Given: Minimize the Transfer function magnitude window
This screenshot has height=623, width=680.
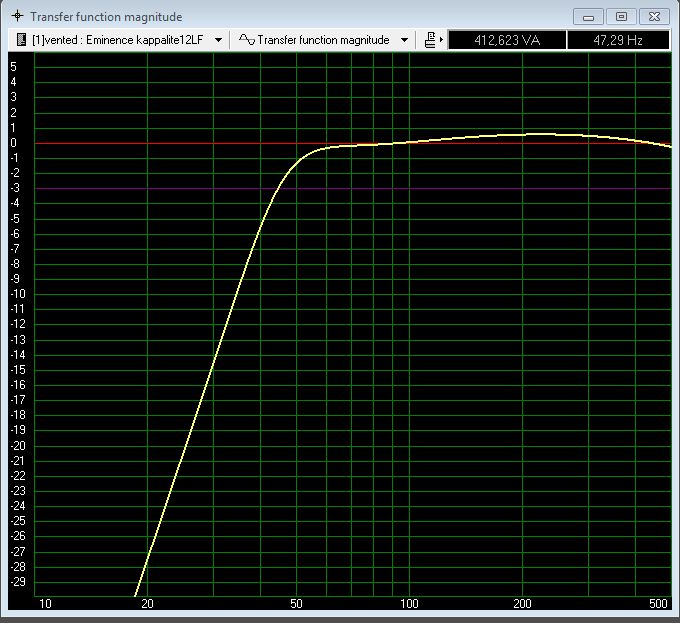Looking at the screenshot, I should 591,16.
